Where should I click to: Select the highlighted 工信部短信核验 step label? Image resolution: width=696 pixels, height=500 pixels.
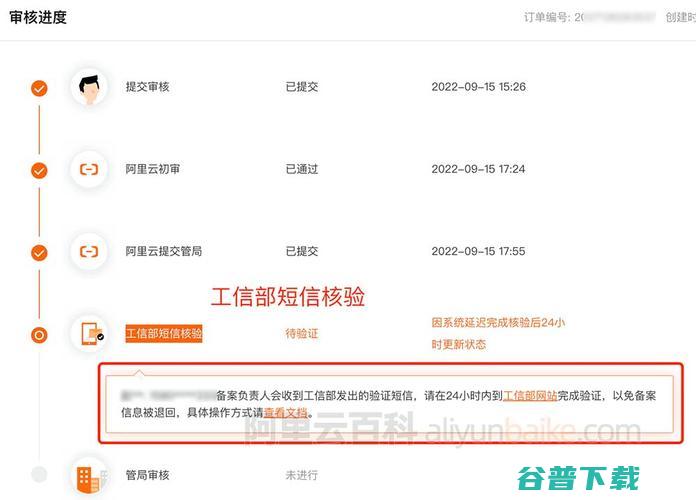coord(164,333)
